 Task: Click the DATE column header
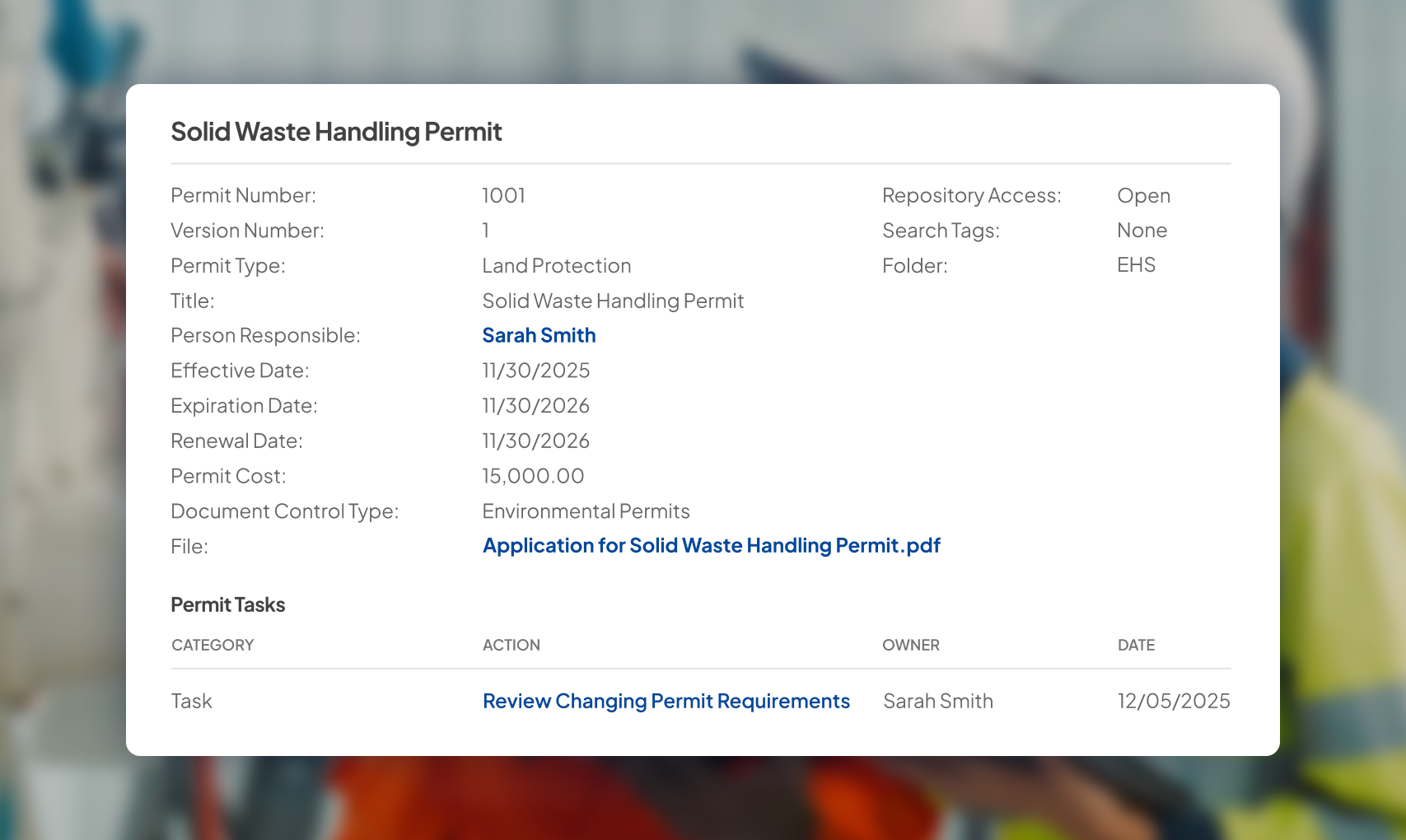1136,646
